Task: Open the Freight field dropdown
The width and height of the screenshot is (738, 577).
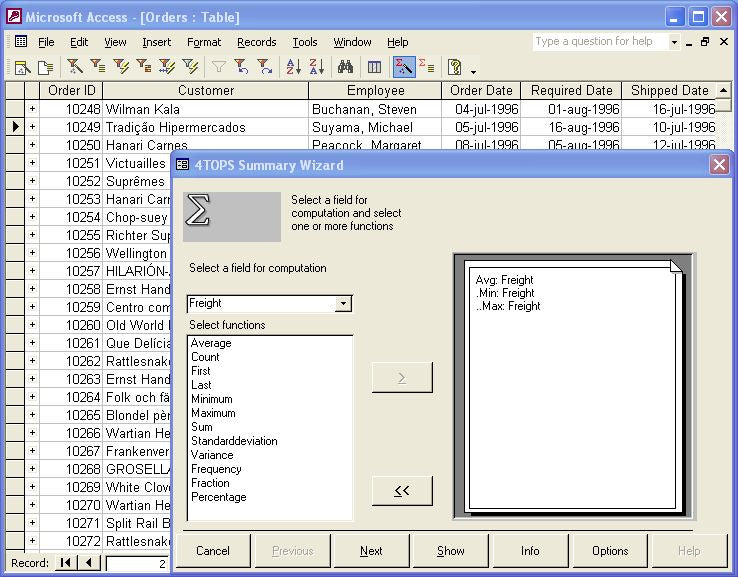Action: [x=343, y=303]
